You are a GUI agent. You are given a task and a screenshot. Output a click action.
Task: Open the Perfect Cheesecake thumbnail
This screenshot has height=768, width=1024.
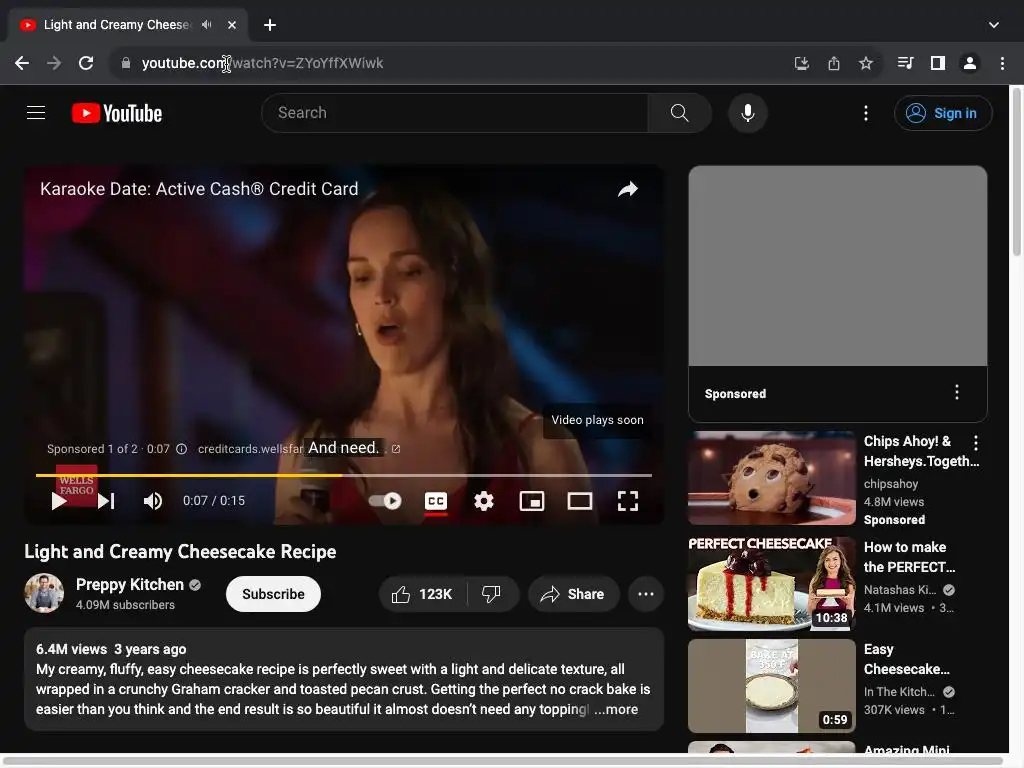point(771,584)
